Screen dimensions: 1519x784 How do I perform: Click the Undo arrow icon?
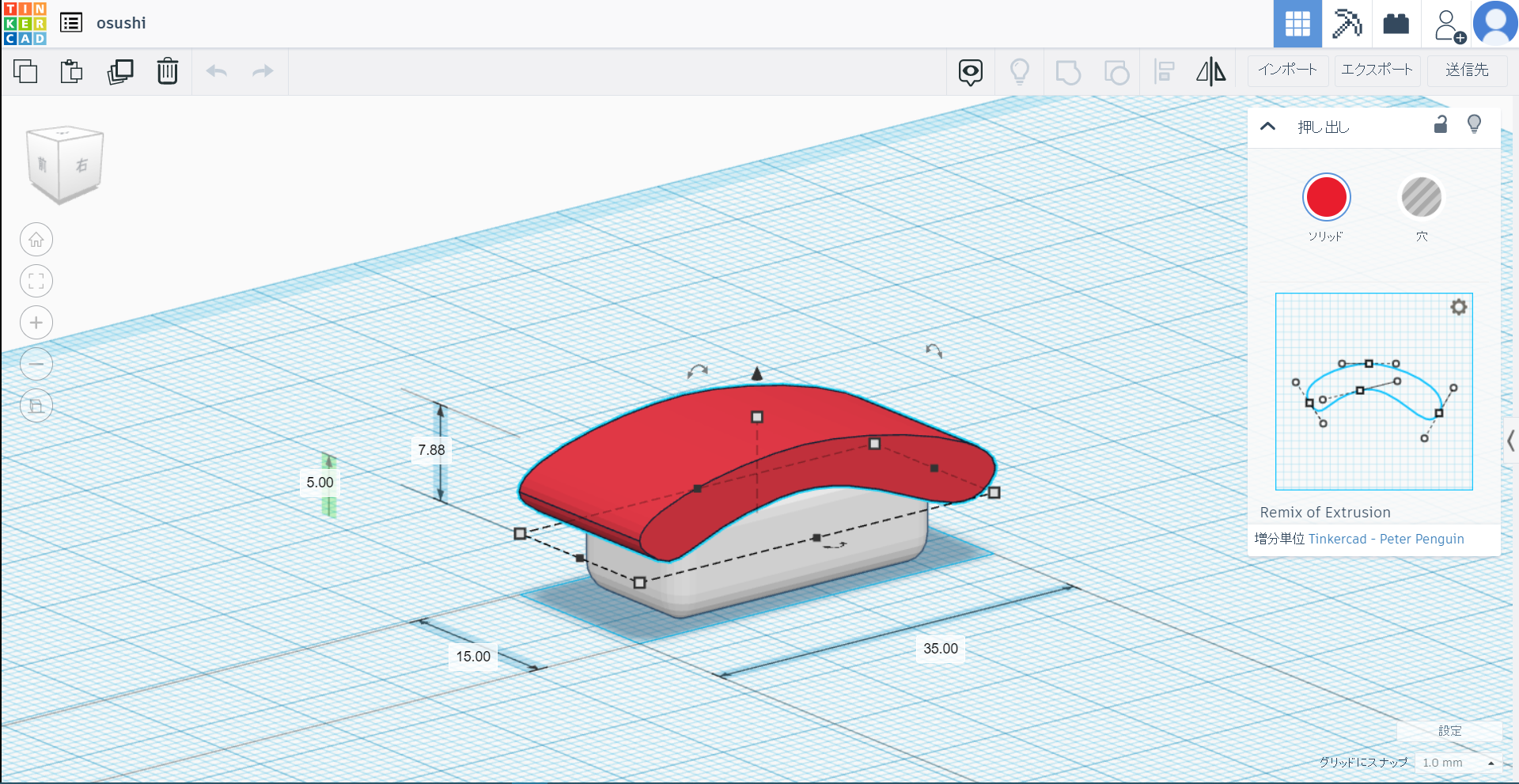[x=216, y=71]
